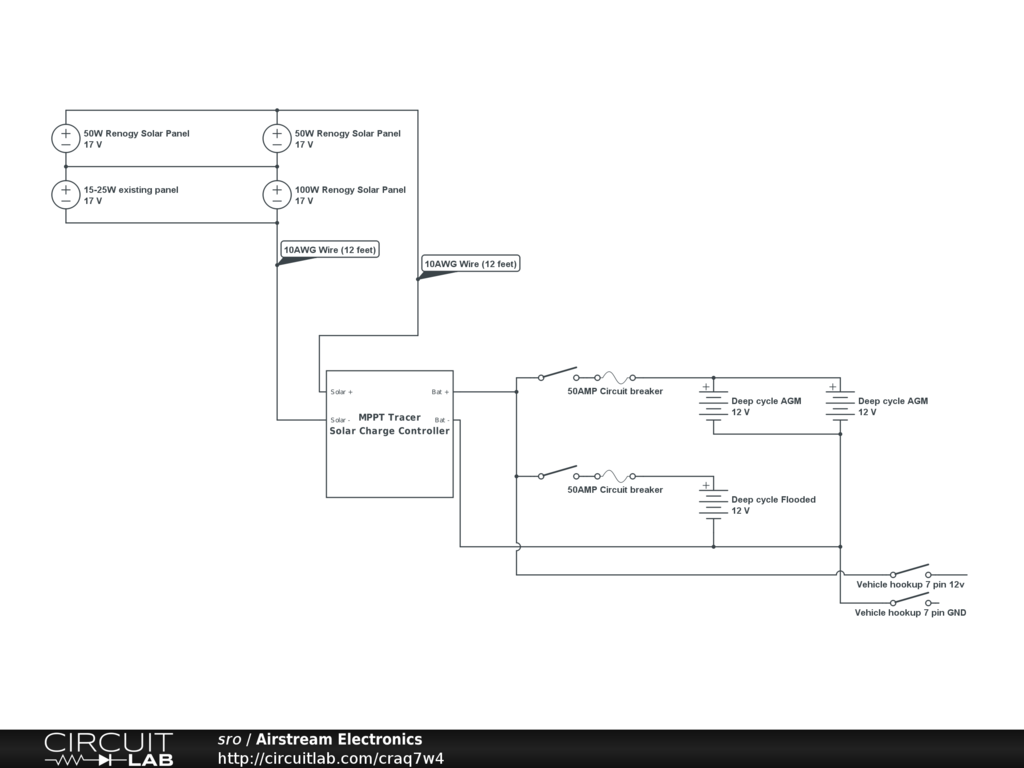
Task: Open the circuitlab.com/craq7w4 link
Action: 330,758
